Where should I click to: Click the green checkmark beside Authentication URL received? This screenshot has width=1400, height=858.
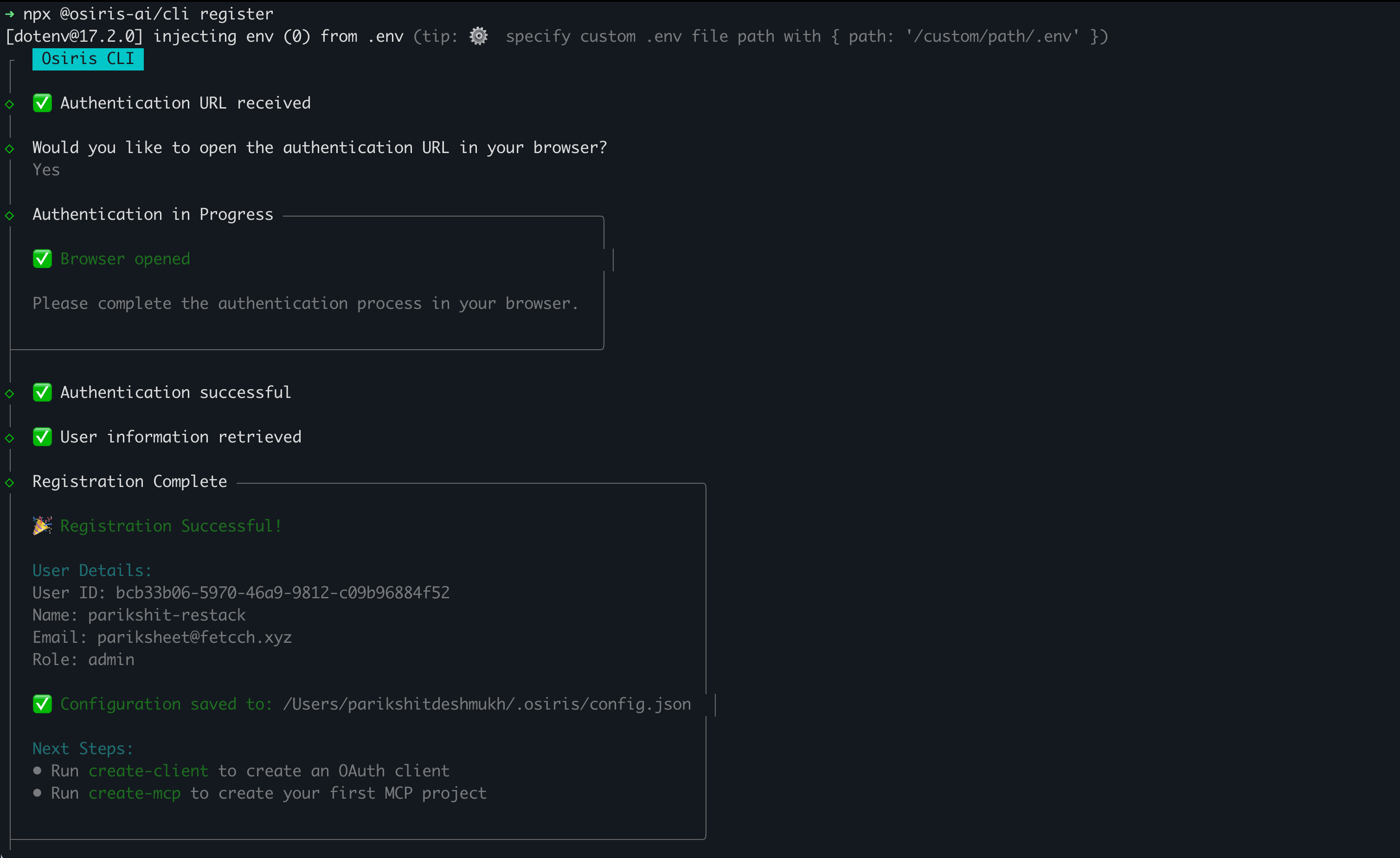[x=42, y=103]
